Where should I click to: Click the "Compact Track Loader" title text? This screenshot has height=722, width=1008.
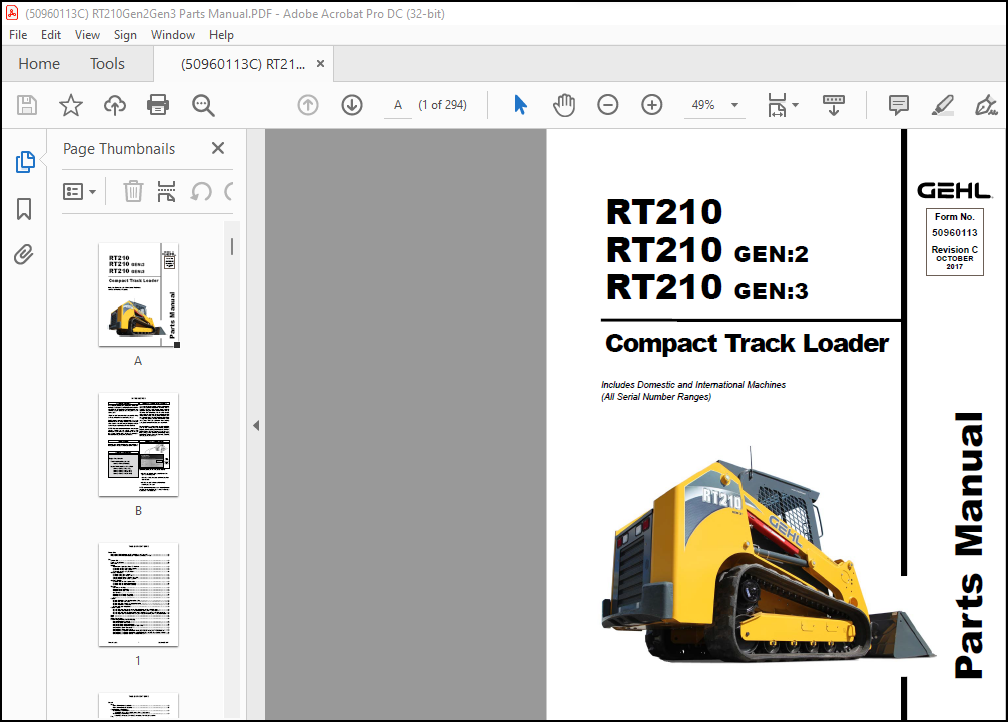pyautogui.click(x=747, y=344)
